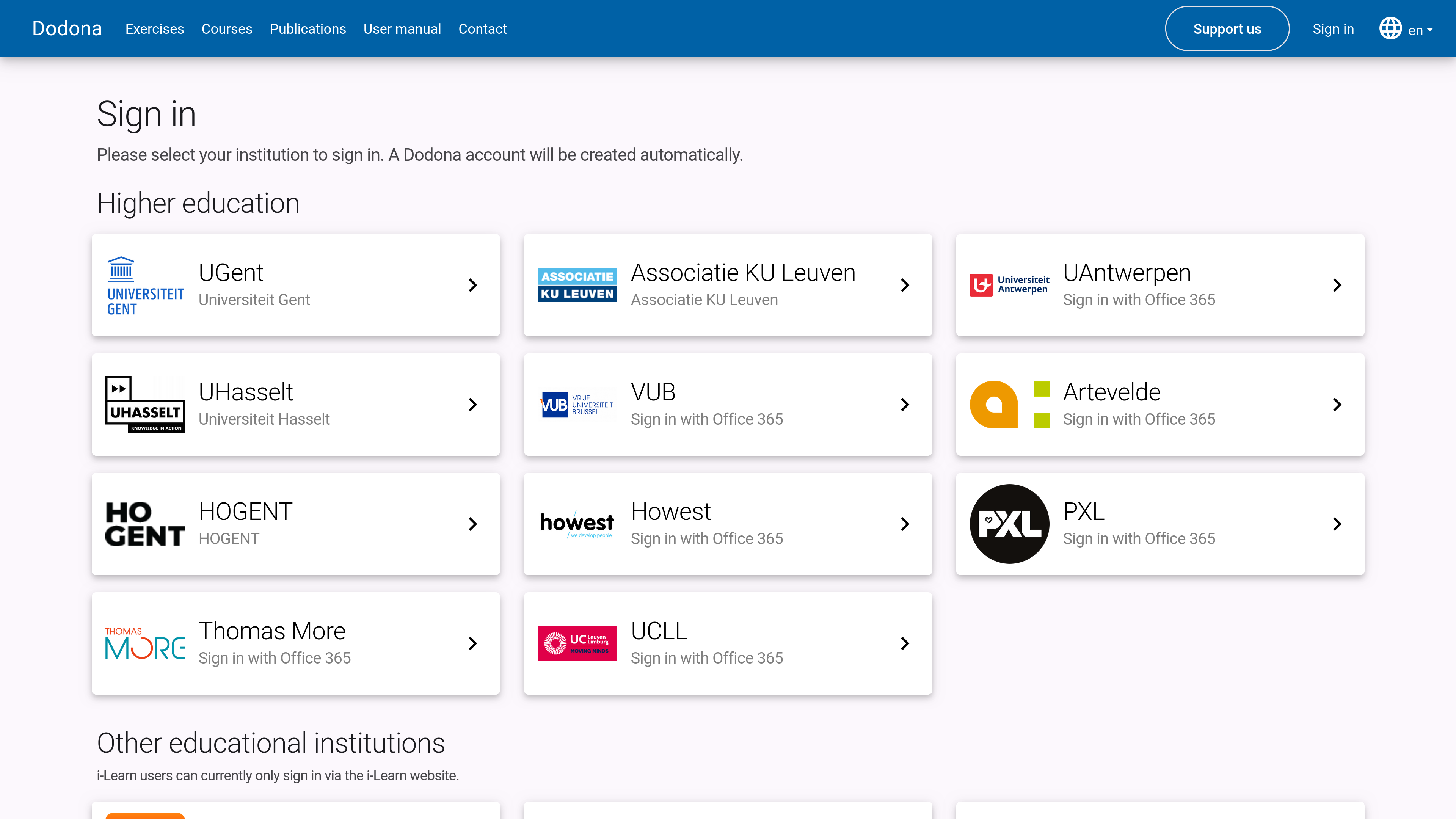This screenshot has width=1456, height=819.
Task: Click the Universiteit Antwerpen logo
Action: 1009,285
